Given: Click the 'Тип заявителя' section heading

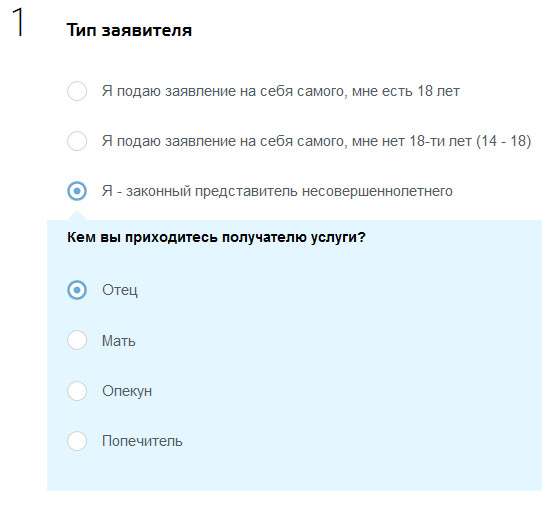Looking at the screenshot, I should tap(129, 30).
